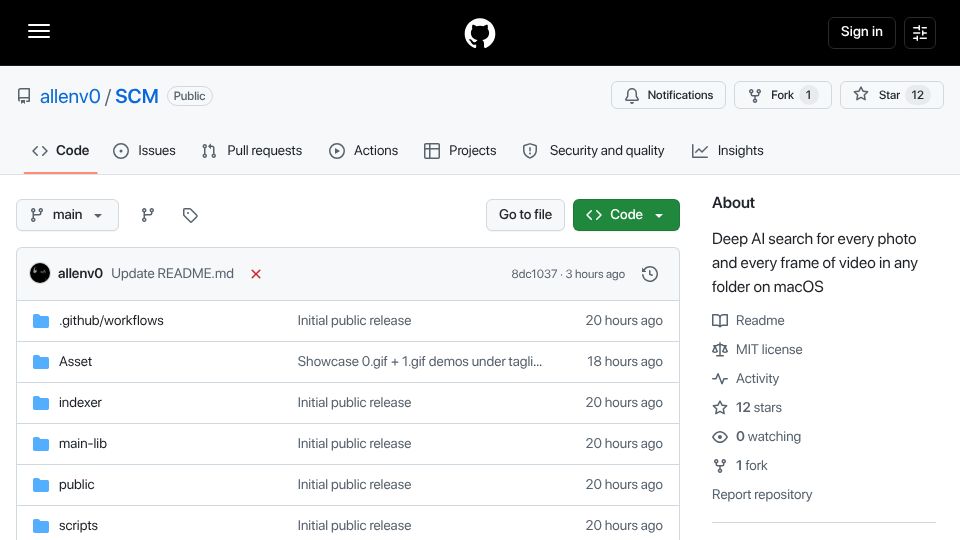Click the scripts folder icon
This screenshot has height=540, width=960.
(40, 525)
